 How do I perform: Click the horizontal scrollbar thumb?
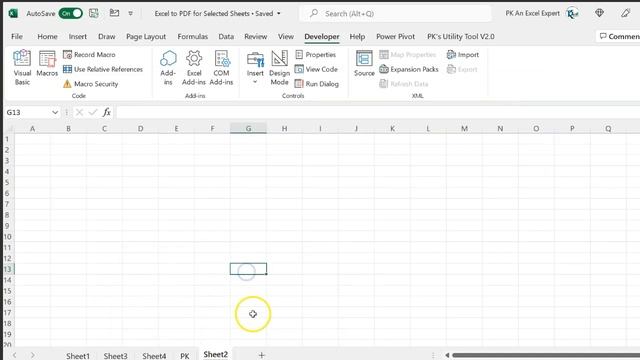[546, 355]
